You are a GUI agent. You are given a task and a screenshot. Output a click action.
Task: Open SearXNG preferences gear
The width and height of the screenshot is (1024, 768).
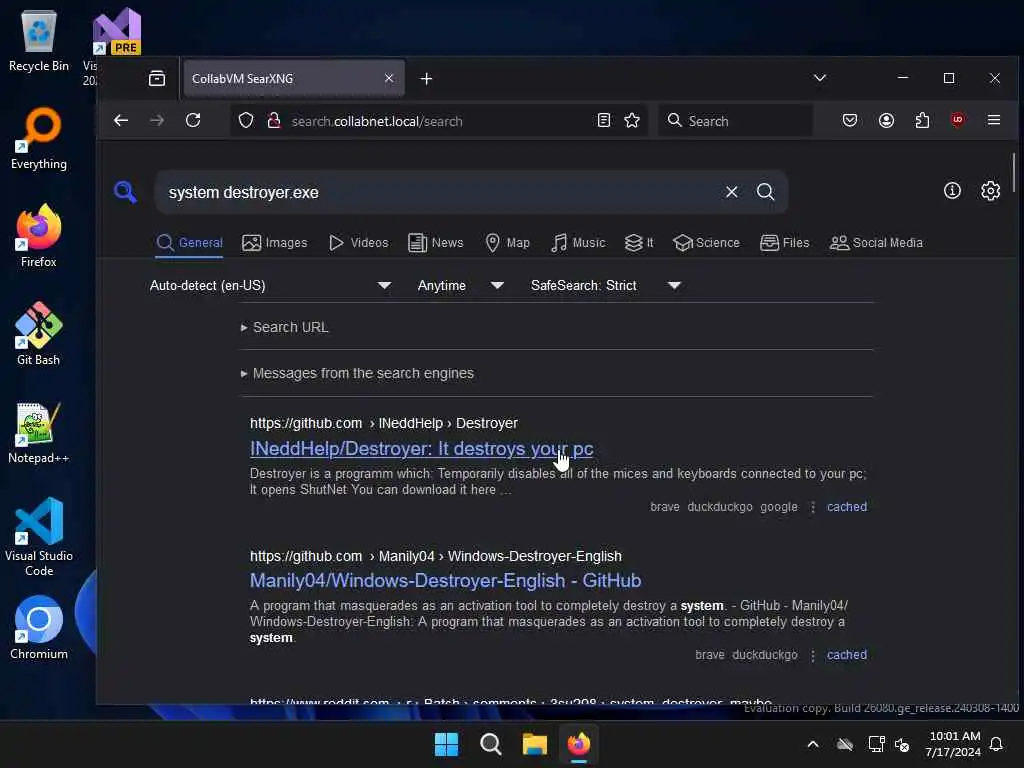[990, 191]
